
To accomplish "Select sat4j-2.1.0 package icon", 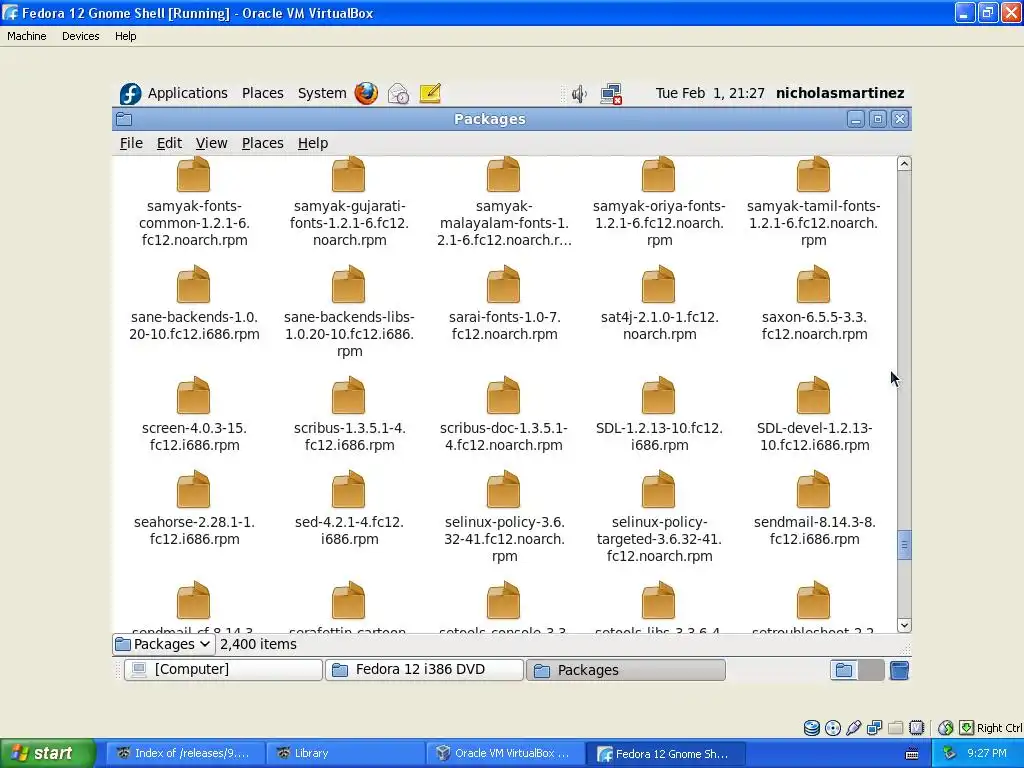I will (x=658, y=285).
